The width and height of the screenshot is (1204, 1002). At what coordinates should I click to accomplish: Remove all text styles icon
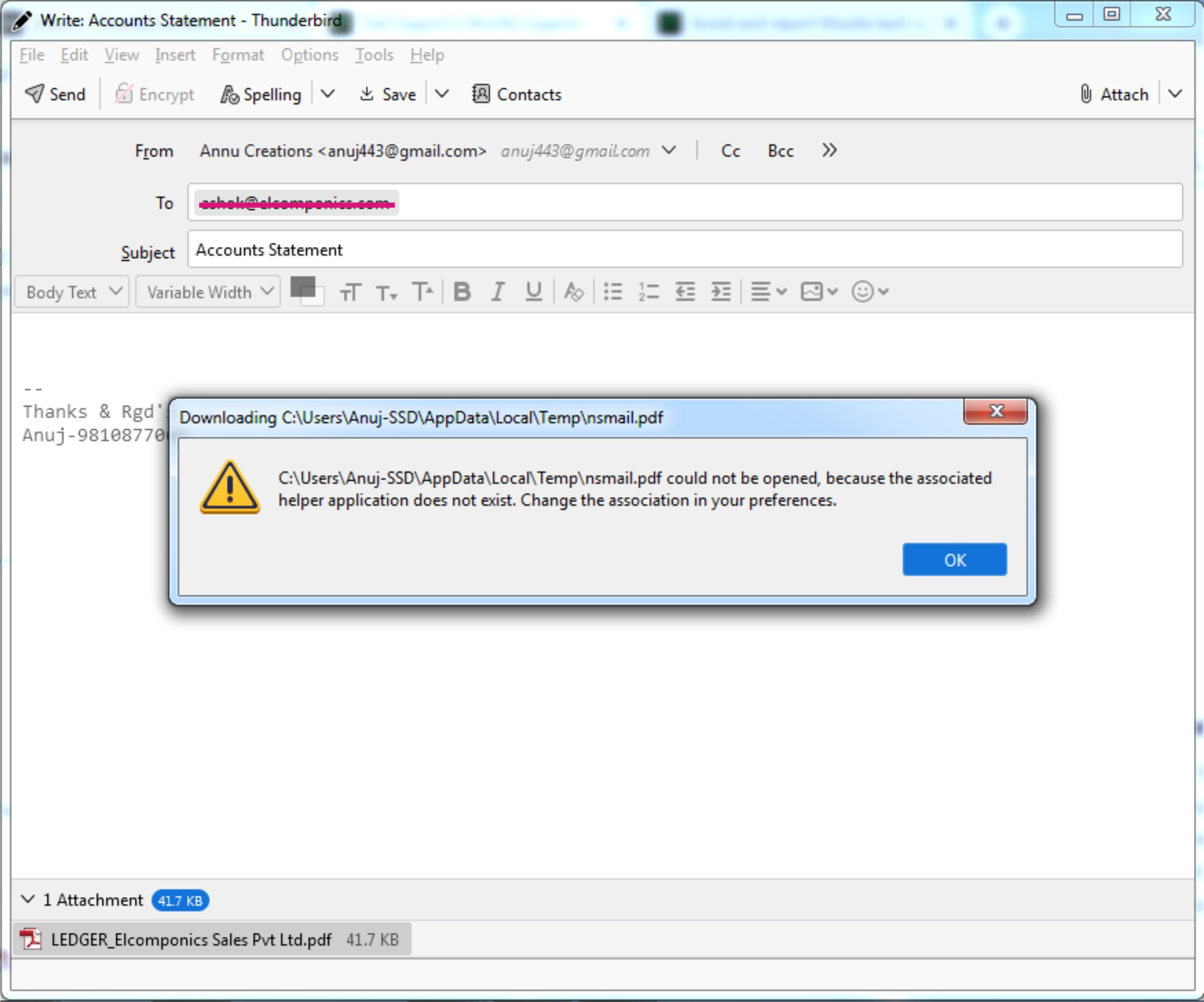574,292
